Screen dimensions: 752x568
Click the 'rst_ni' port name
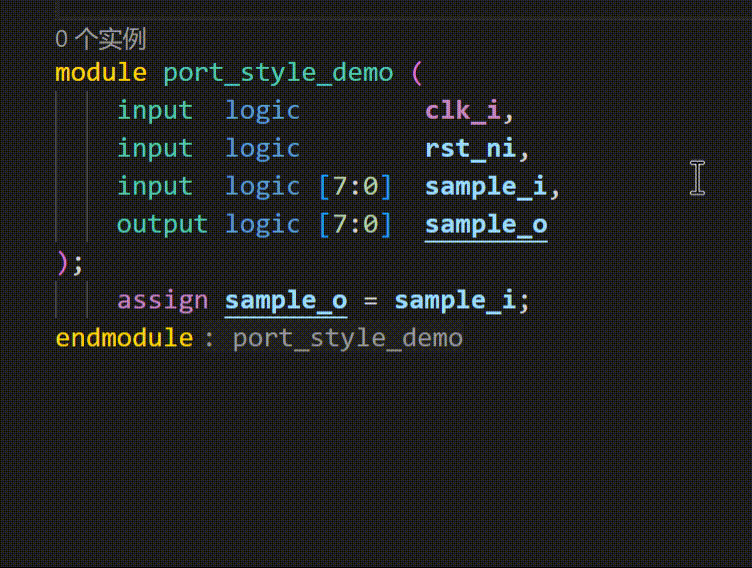(470, 148)
